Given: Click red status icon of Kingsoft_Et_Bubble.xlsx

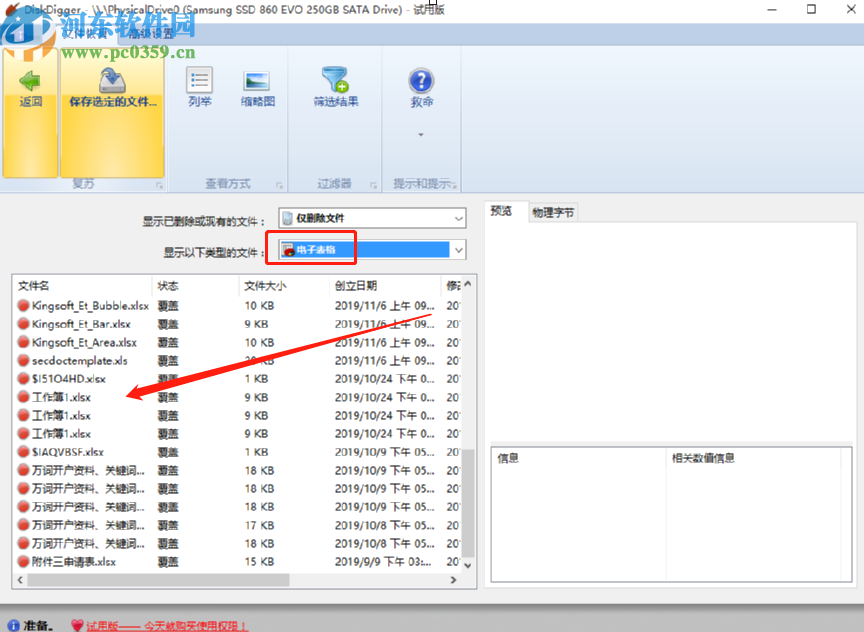Looking at the screenshot, I should [x=23, y=306].
